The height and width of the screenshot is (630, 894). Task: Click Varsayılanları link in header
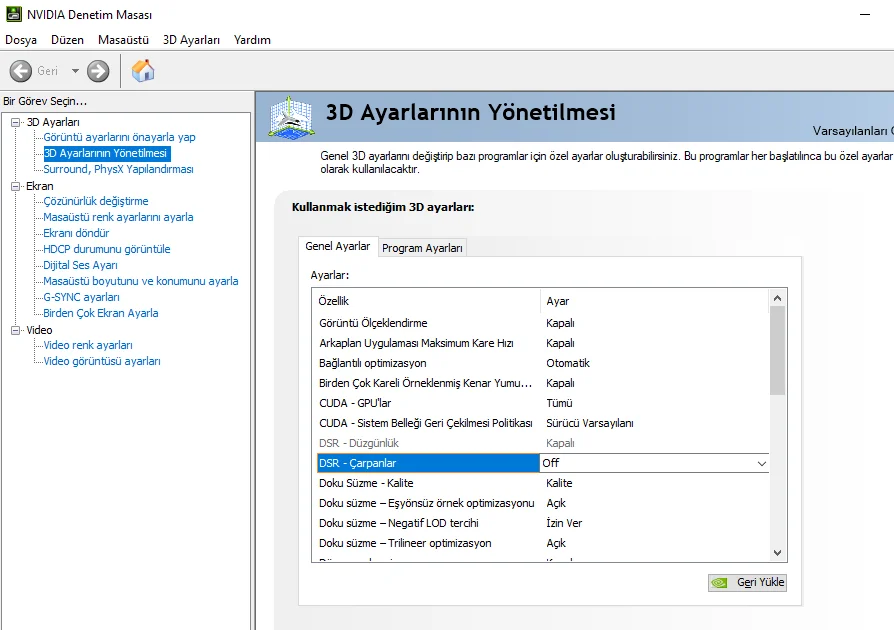[x=853, y=131]
